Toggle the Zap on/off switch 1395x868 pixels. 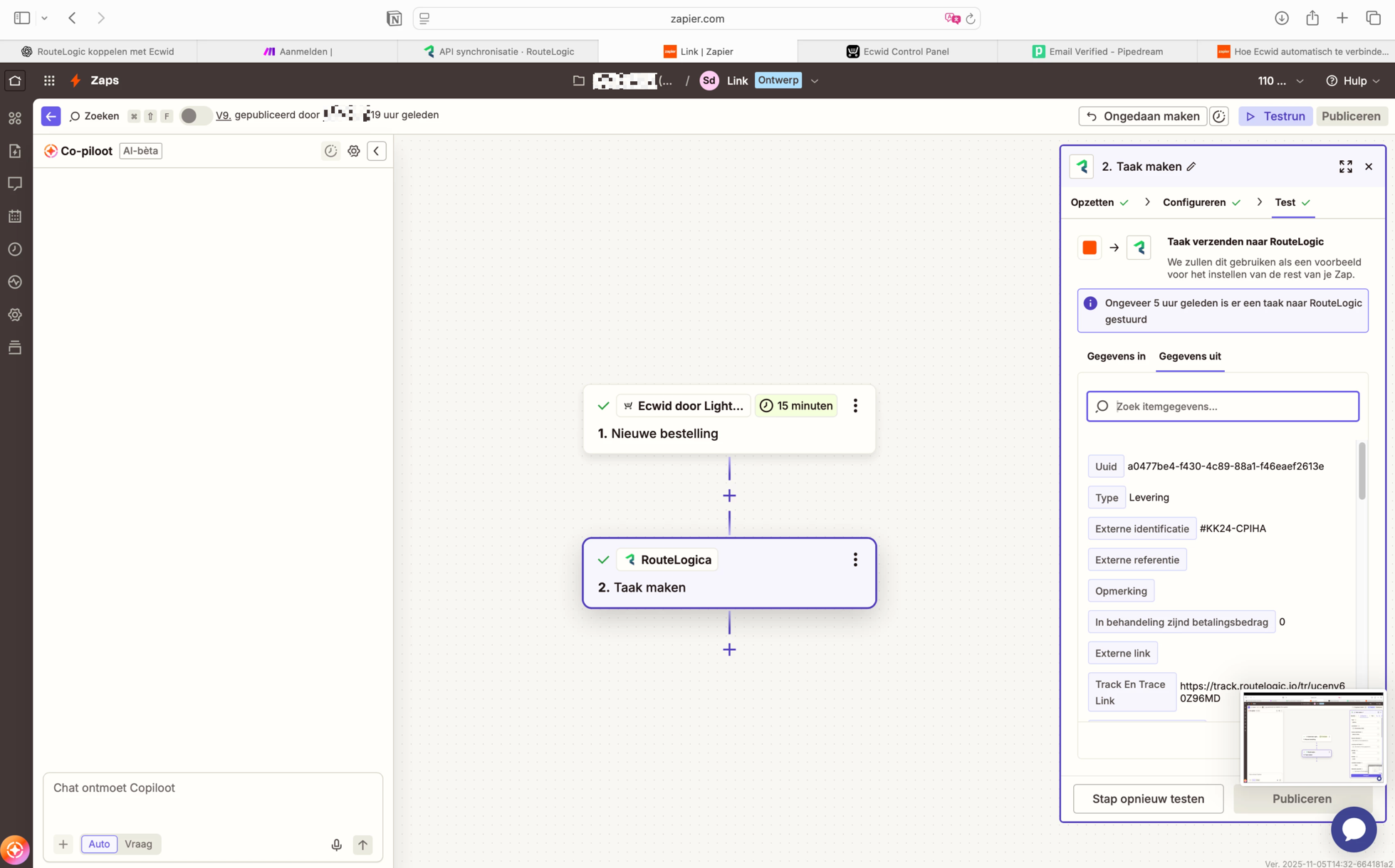coord(194,115)
